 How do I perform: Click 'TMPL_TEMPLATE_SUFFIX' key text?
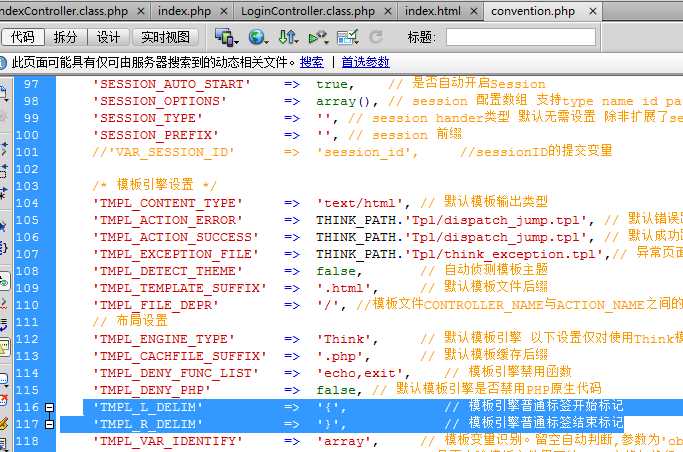(179, 288)
